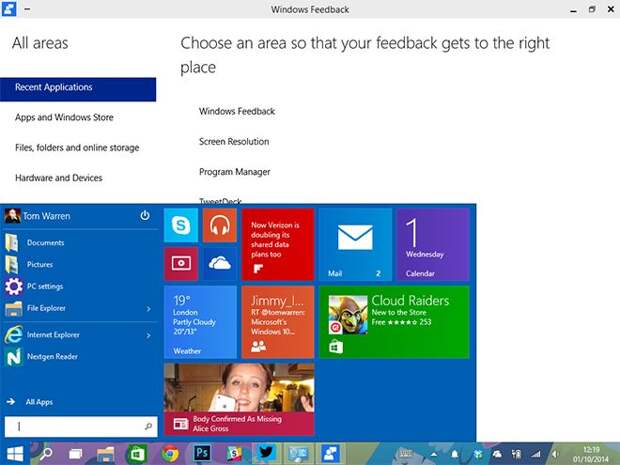
Task: Open notifications bell in system tray
Action: coord(455,454)
